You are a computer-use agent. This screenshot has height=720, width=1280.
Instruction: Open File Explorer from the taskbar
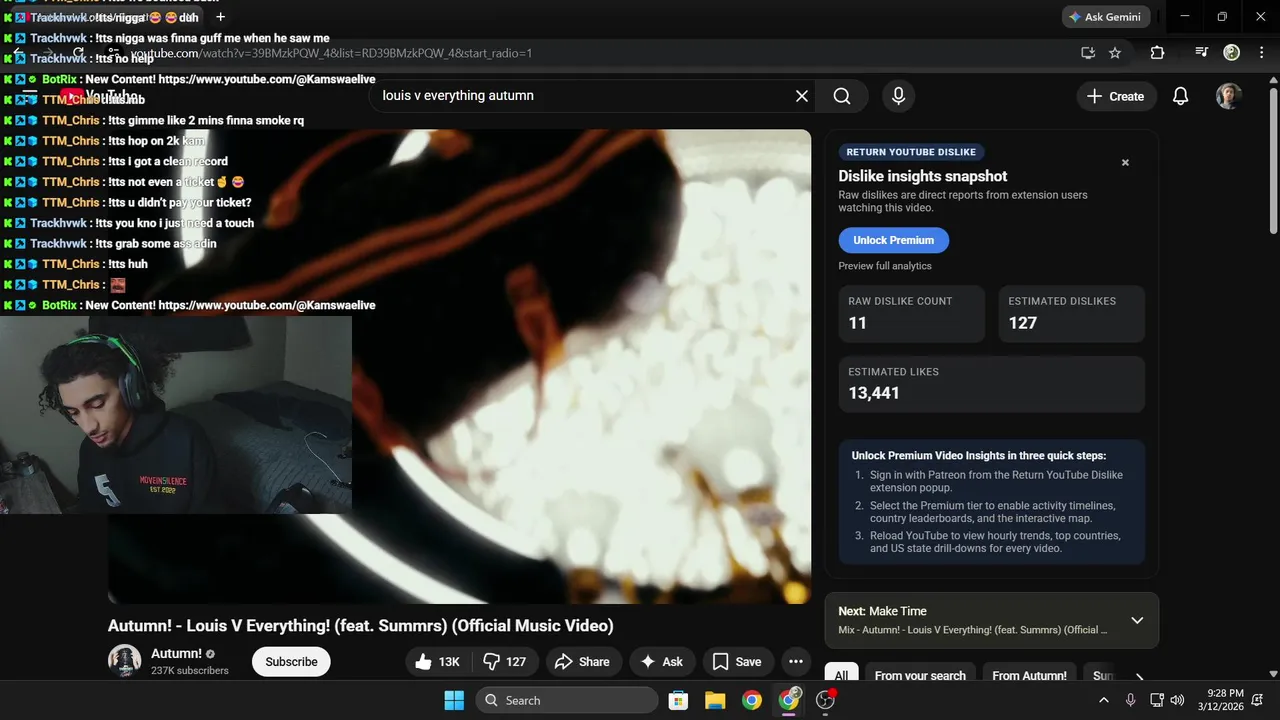[x=715, y=700]
